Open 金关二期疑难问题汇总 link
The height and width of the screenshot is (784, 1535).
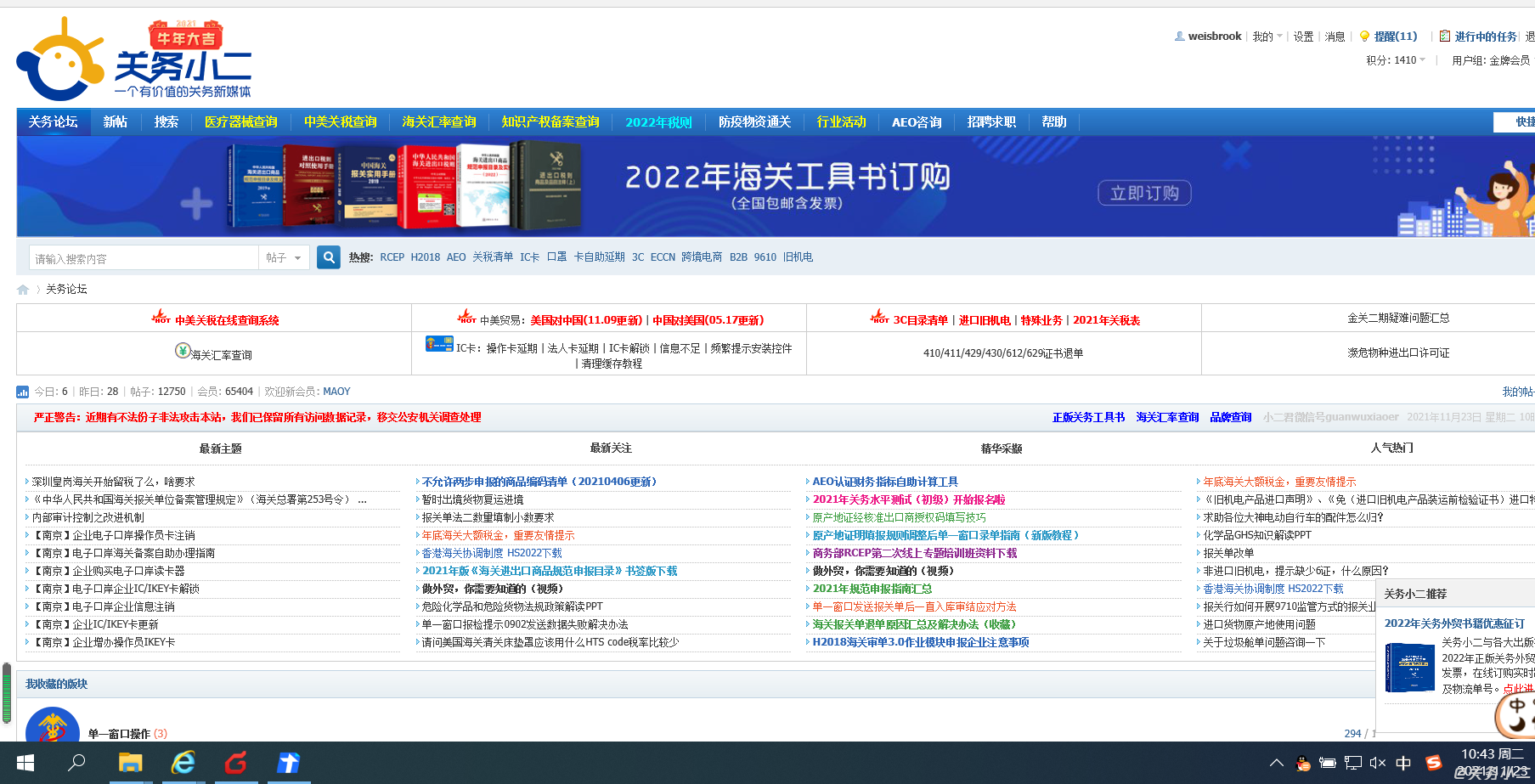(1398, 318)
